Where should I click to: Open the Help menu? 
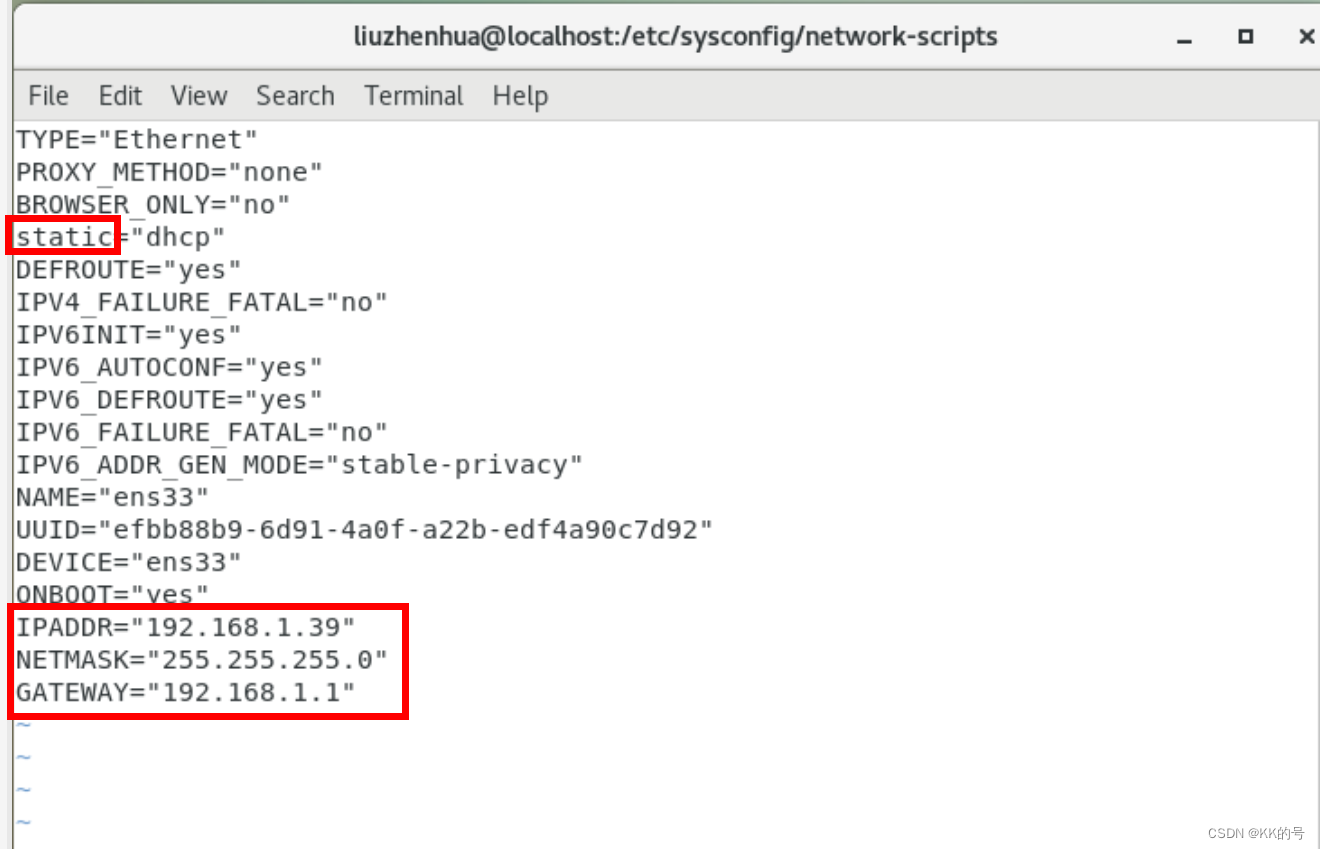tap(520, 95)
